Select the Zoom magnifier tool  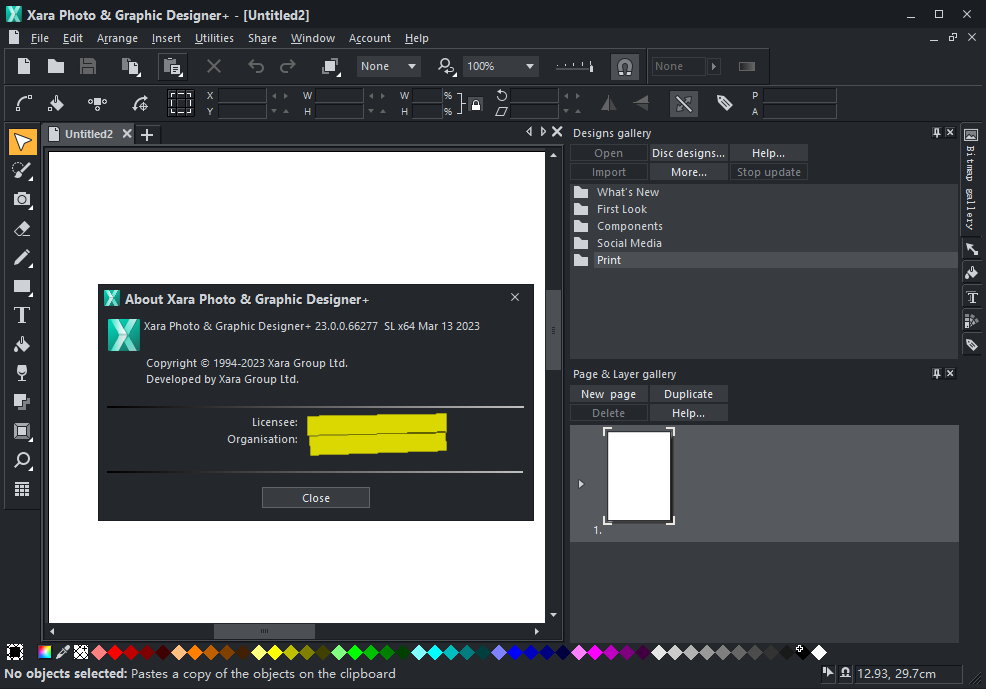coord(22,461)
